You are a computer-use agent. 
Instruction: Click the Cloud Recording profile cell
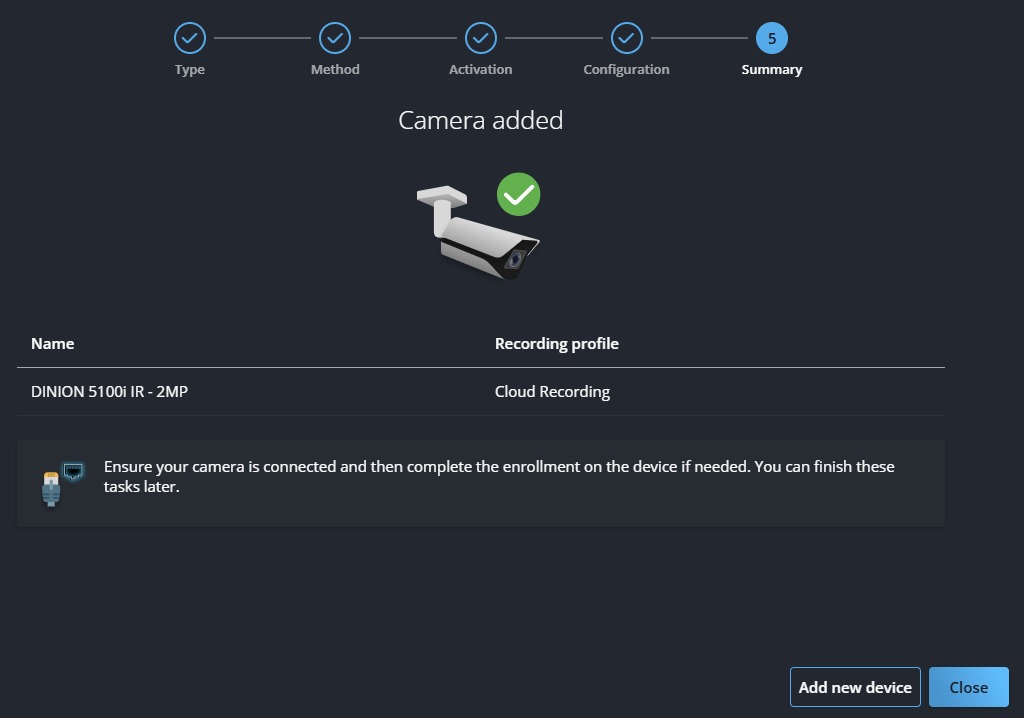tap(552, 392)
